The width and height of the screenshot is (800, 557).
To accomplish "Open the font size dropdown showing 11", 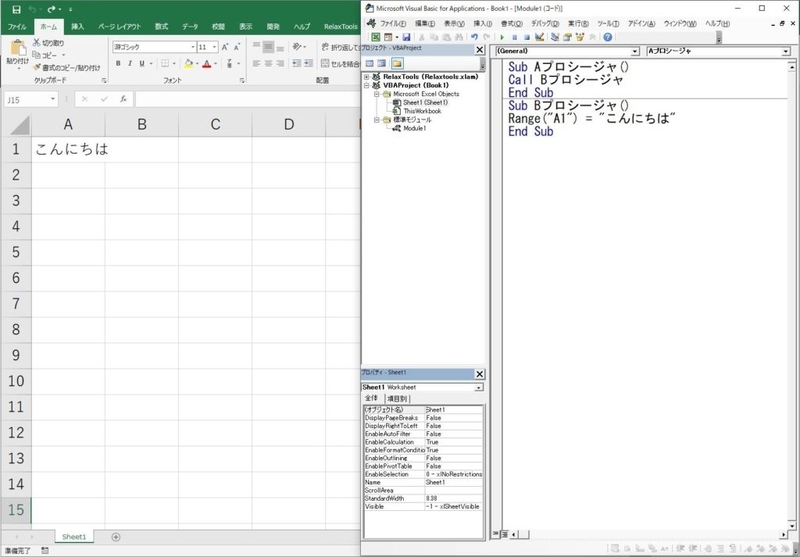I will pos(215,47).
